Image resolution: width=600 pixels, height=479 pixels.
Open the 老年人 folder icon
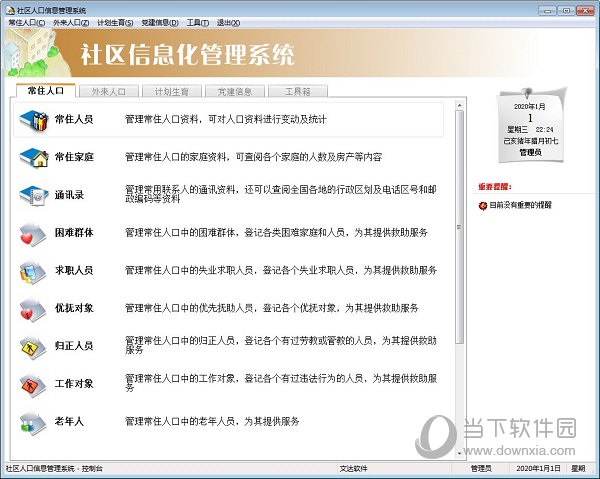click(x=33, y=422)
